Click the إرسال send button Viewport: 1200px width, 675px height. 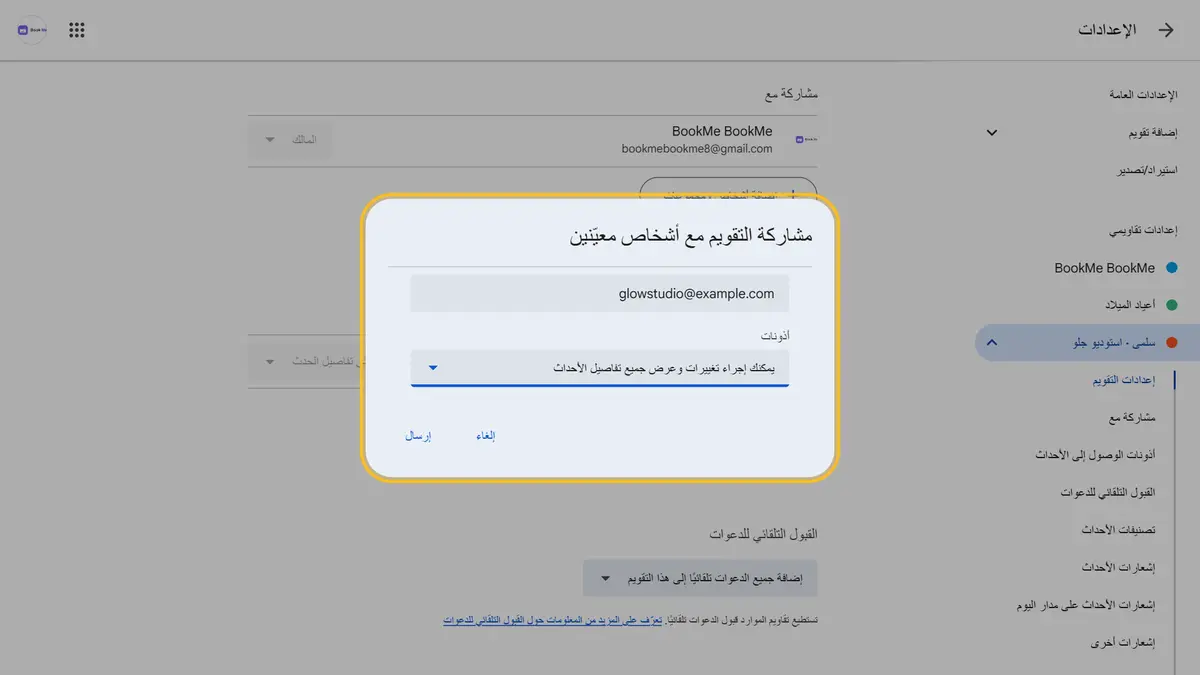point(417,435)
